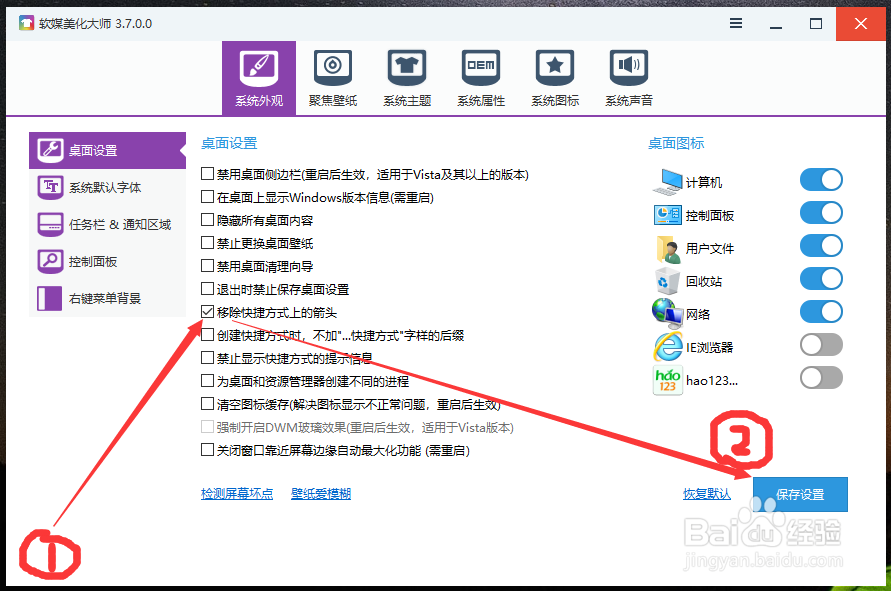The height and width of the screenshot is (591, 891).
Task: Switch to the 聚焦壁纸 tab
Action: [332, 68]
